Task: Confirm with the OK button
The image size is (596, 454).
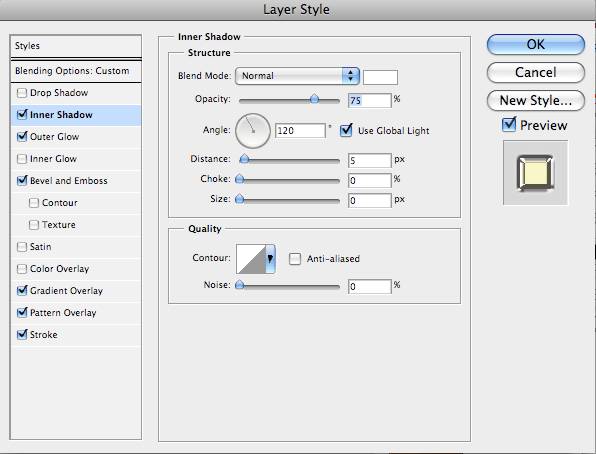Action: point(536,44)
